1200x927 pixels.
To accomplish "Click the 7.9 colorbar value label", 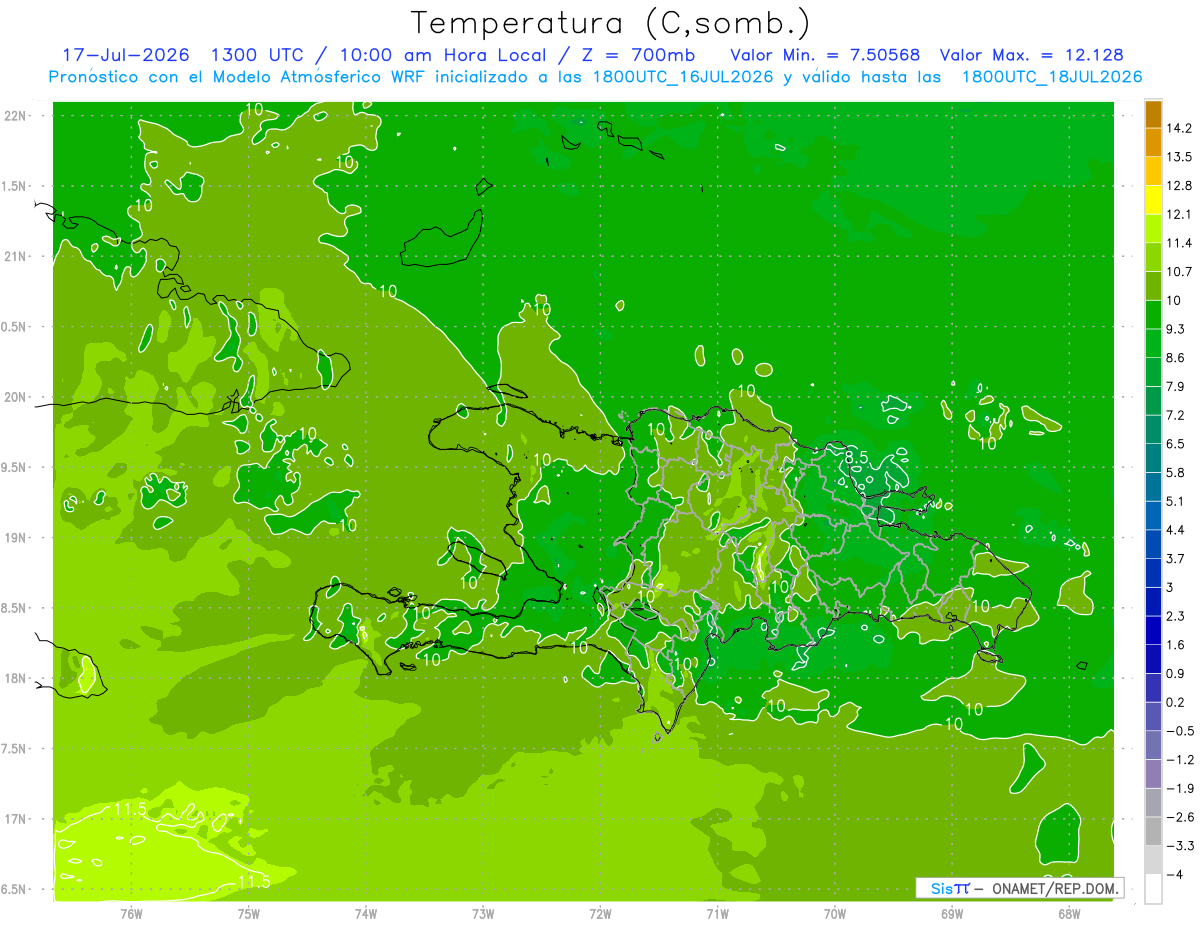I will click(x=1175, y=386).
